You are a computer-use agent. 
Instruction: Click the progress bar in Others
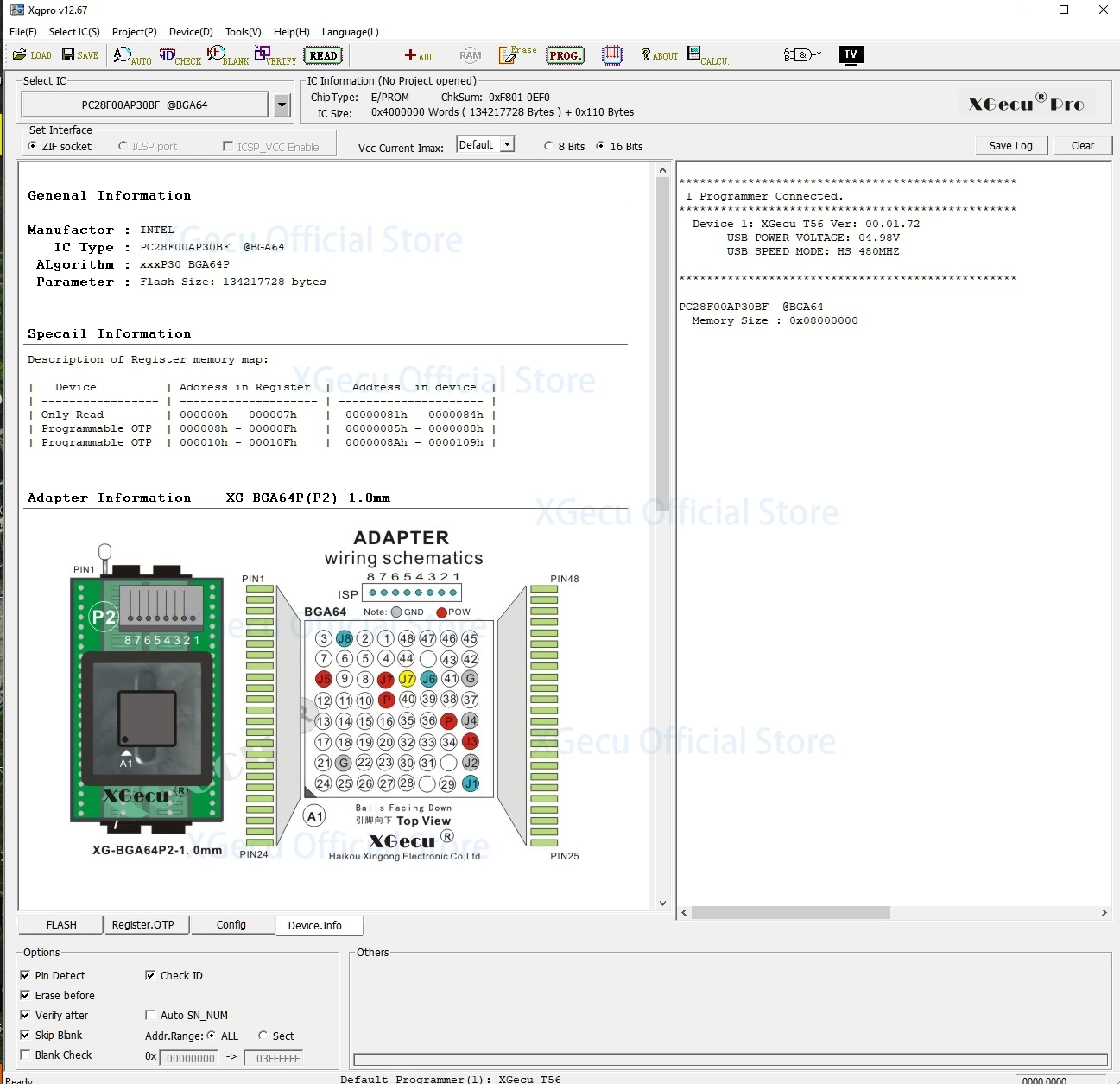tap(731, 1060)
